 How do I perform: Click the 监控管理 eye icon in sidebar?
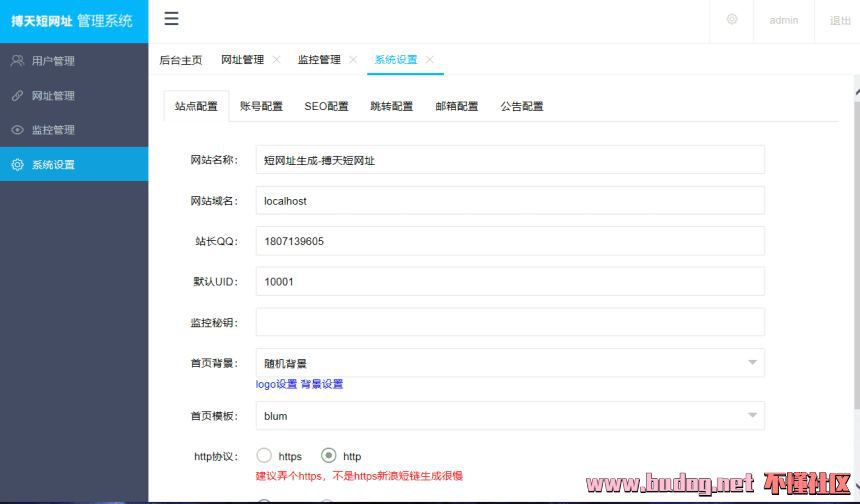pyautogui.click(x=17, y=130)
